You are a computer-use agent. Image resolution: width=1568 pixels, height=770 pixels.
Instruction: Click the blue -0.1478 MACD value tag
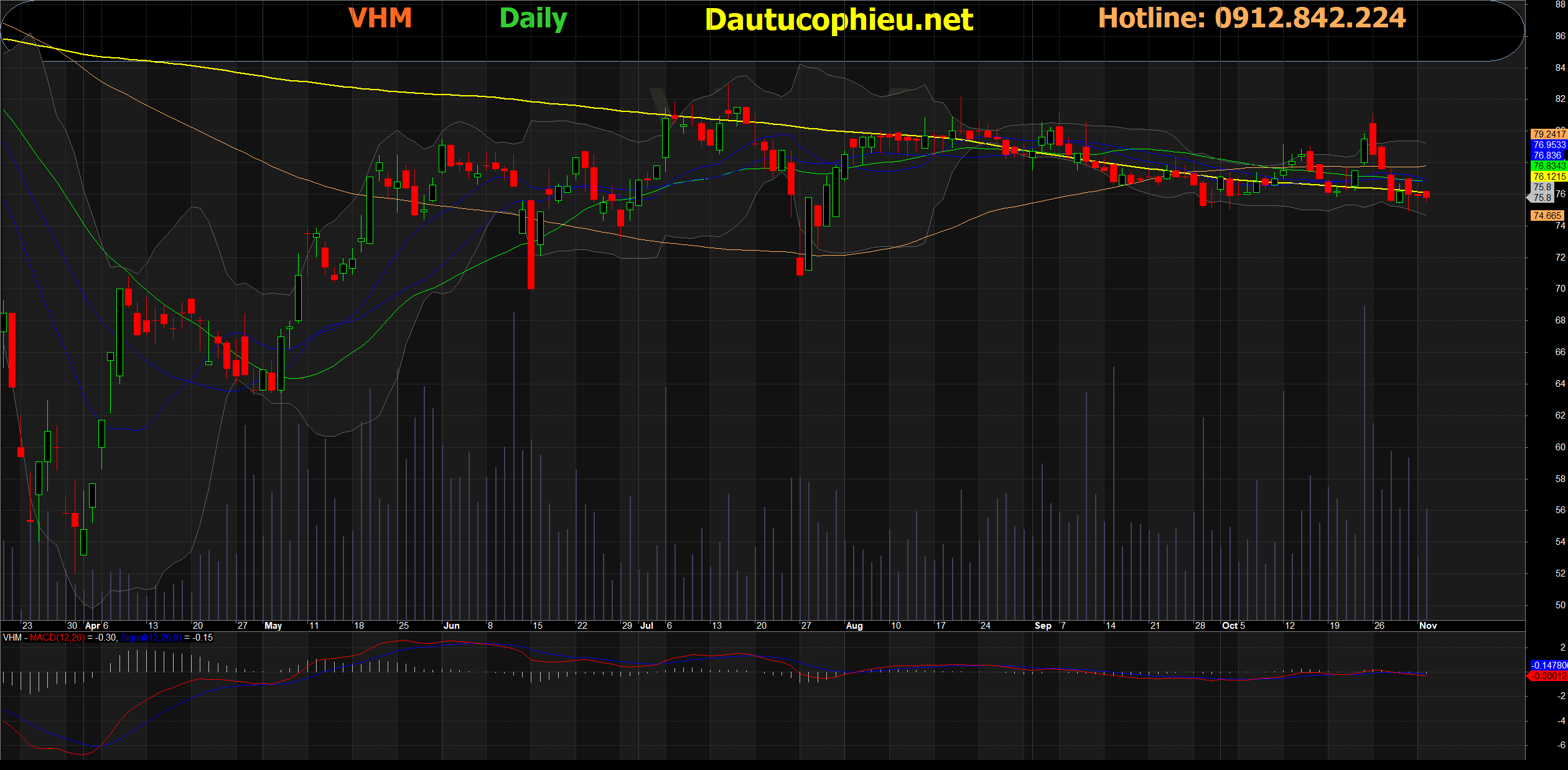point(1548,666)
